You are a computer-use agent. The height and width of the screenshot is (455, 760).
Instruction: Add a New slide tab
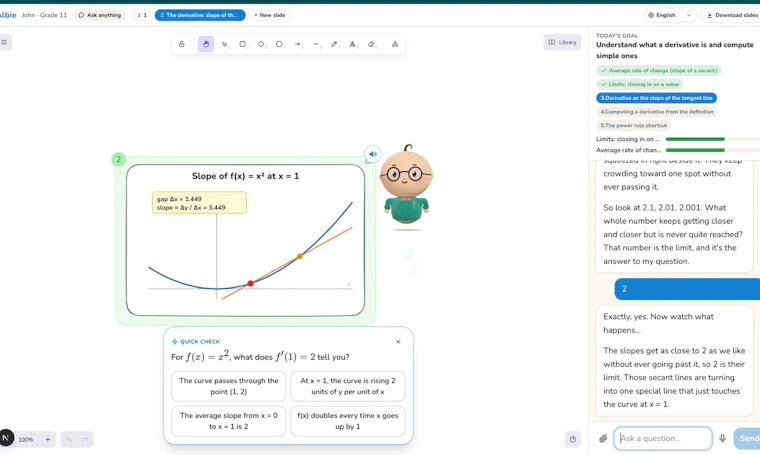click(x=269, y=15)
